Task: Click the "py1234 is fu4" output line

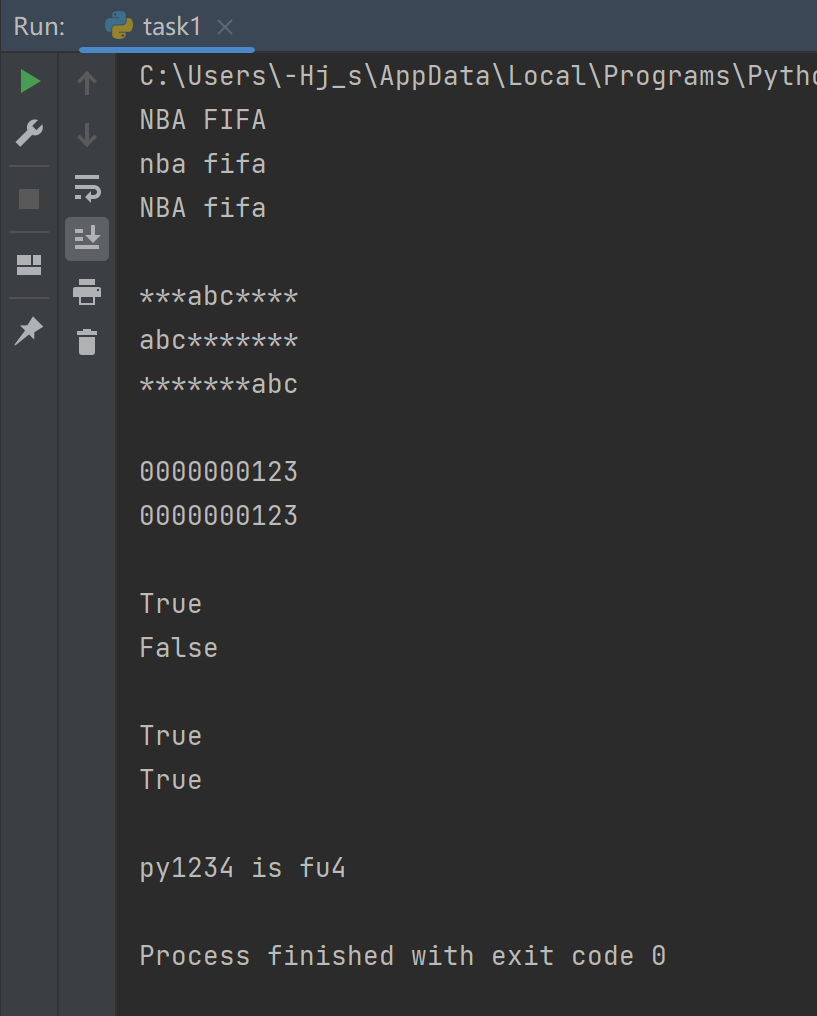Action: tap(242, 868)
